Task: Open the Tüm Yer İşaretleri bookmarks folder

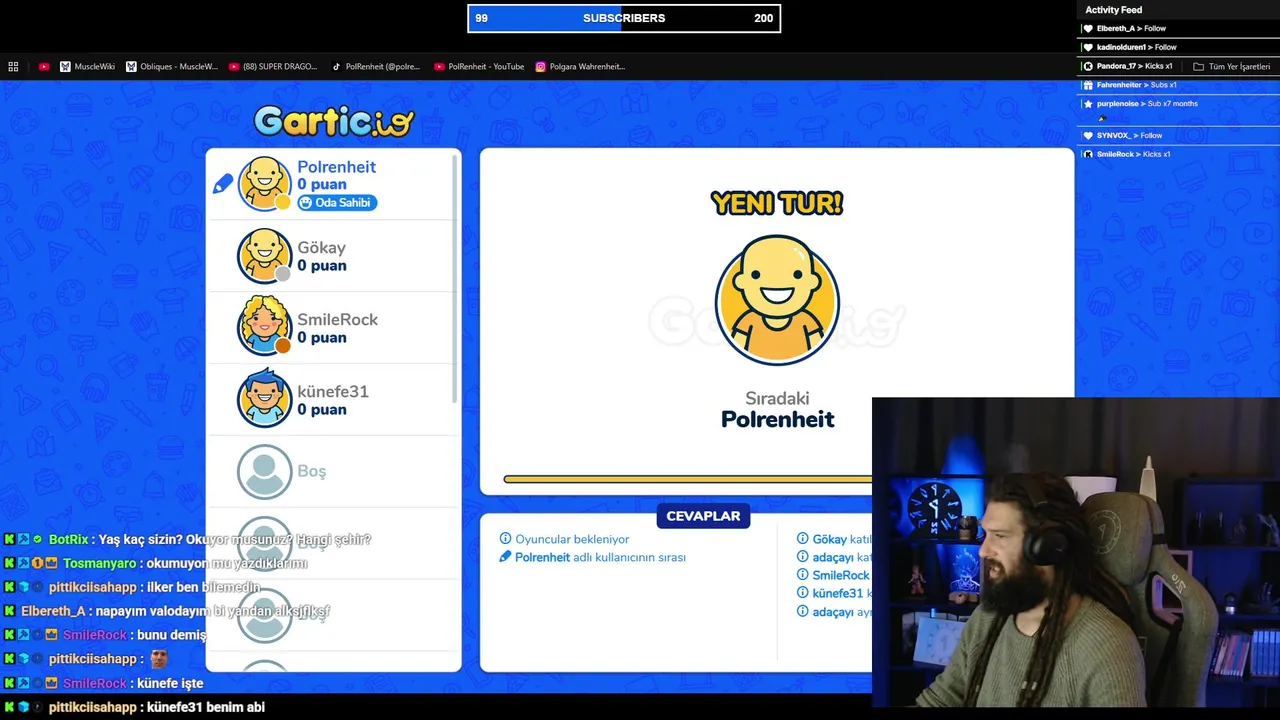Action: (x=1231, y=67)
